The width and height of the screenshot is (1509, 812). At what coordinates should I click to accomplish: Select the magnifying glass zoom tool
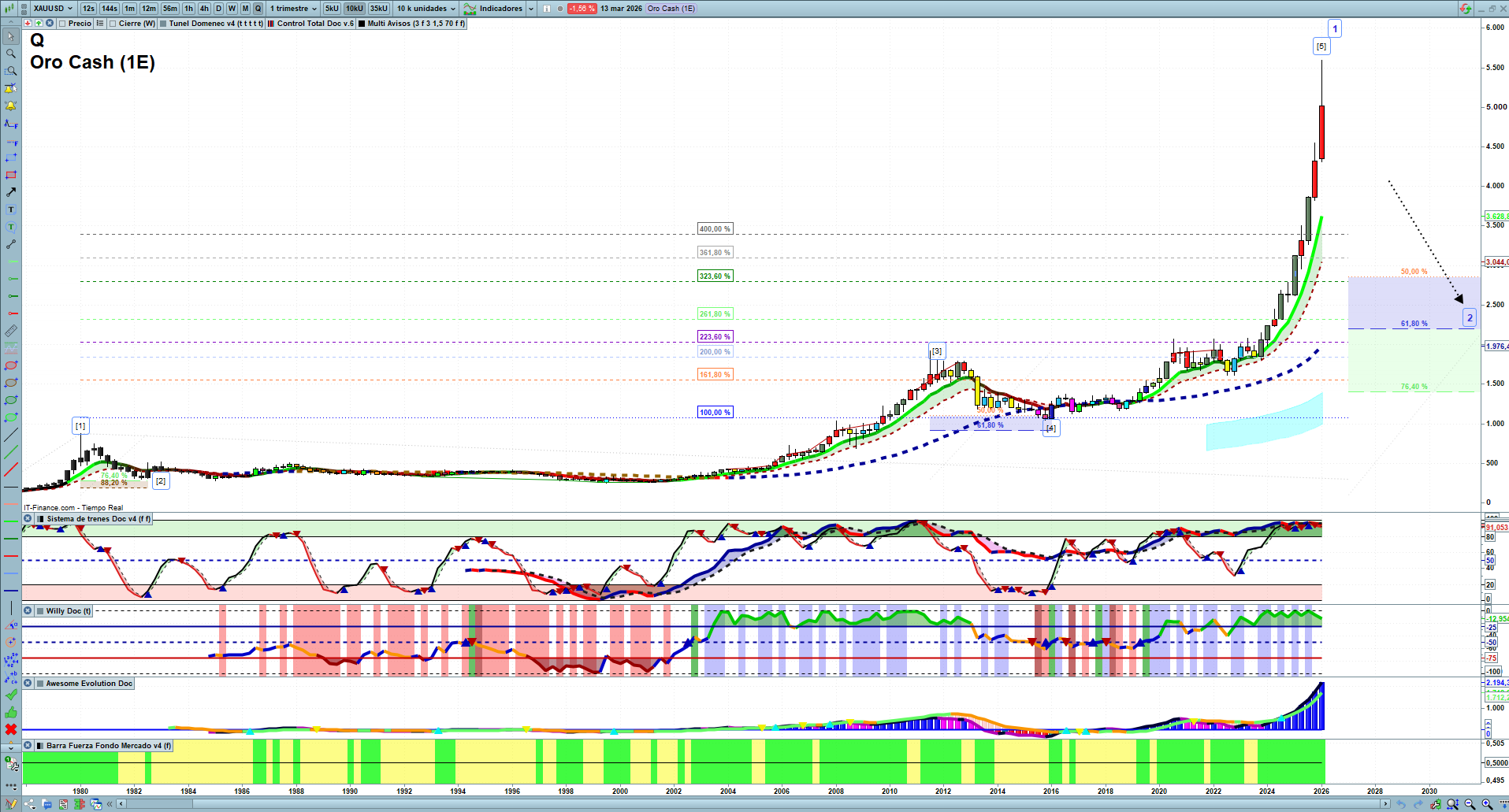pos(11,54)
